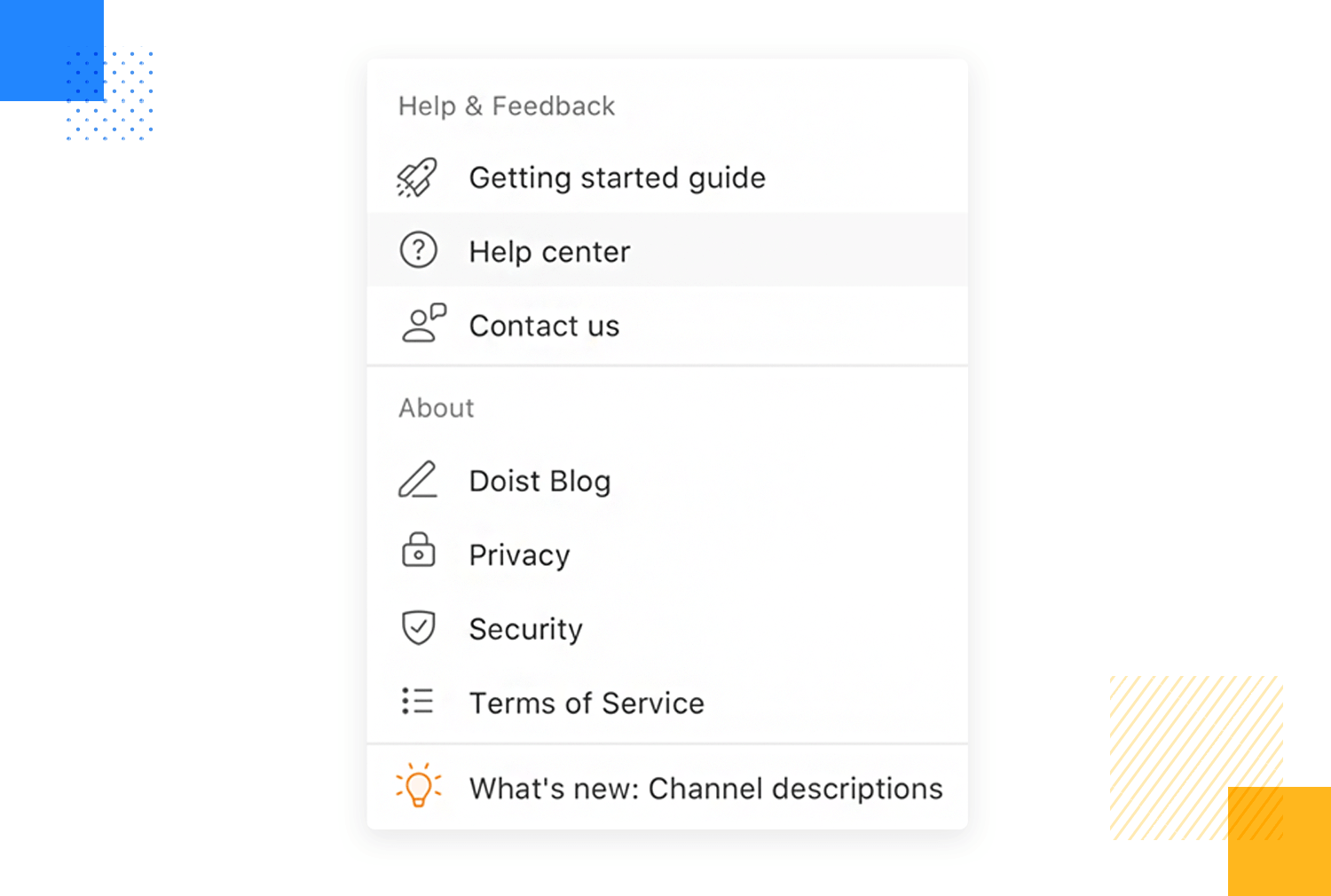
Task: Open the Privacy page
Action: click(667, 554)
